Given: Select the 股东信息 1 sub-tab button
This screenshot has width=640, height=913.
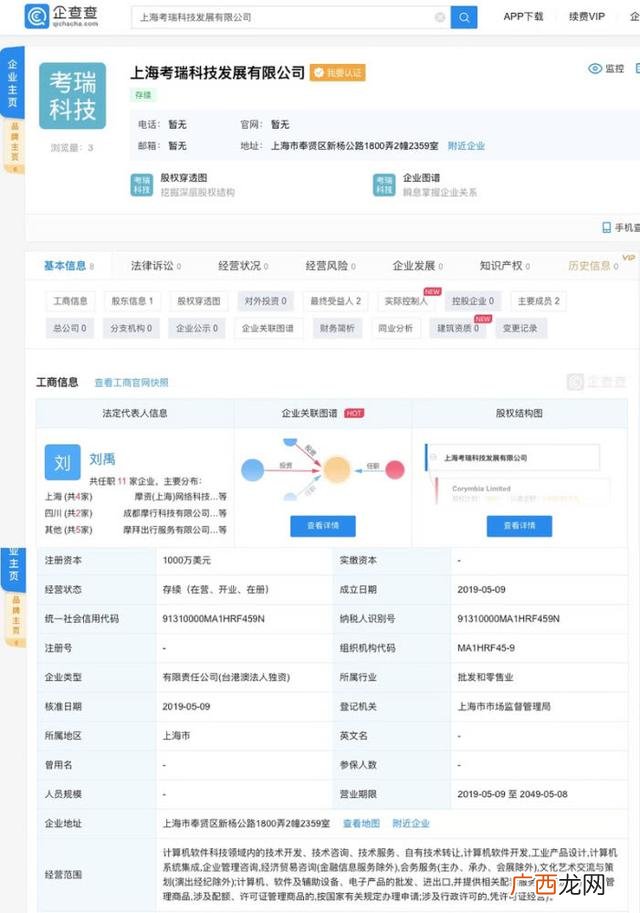Looking at the screenshot, I should 132,300.
